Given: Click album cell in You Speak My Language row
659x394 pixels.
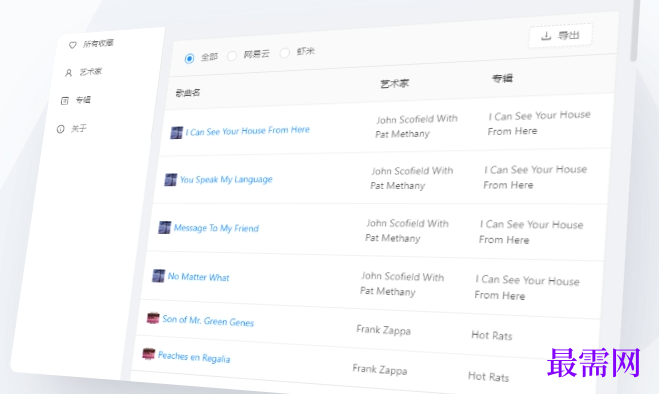Looking at the screenshot, I should (x=535, y=177).
